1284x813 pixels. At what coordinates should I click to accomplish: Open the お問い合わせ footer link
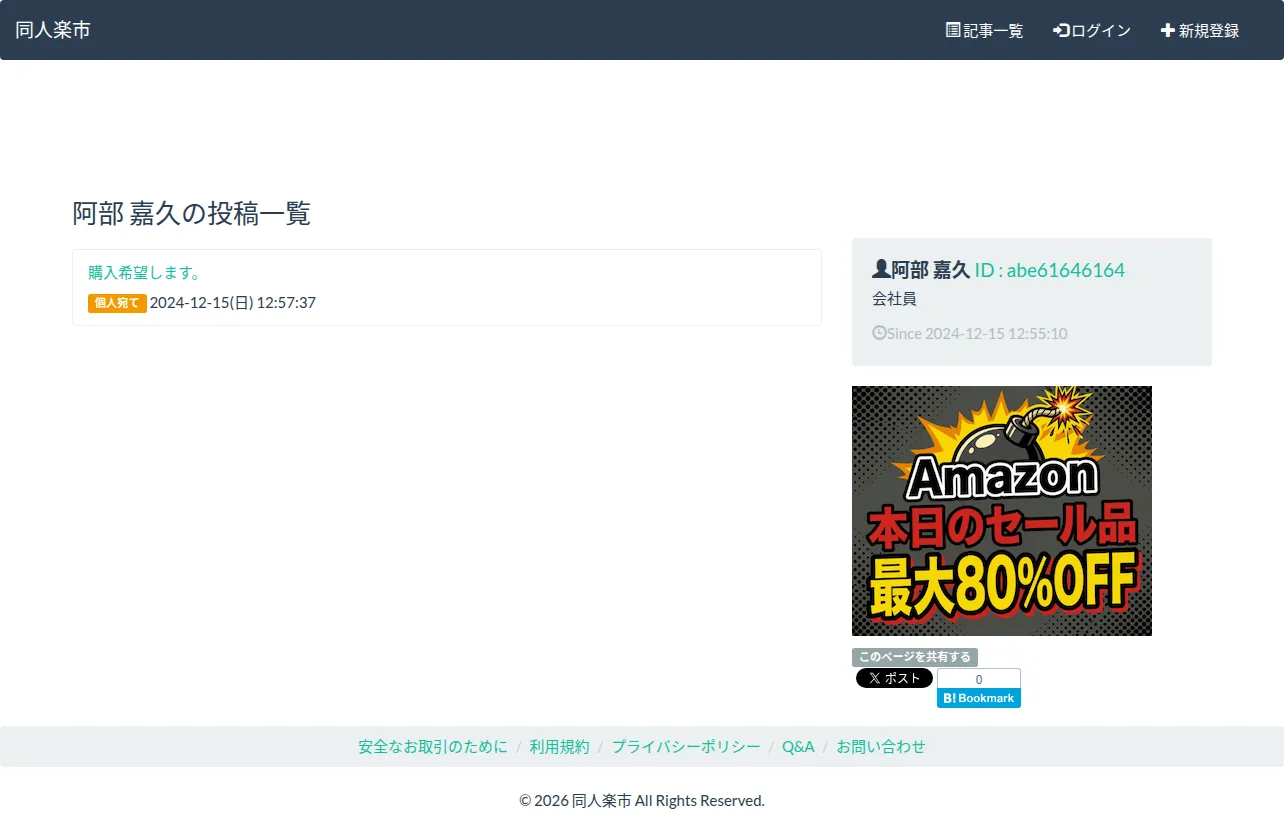click(x=881, y=747)
